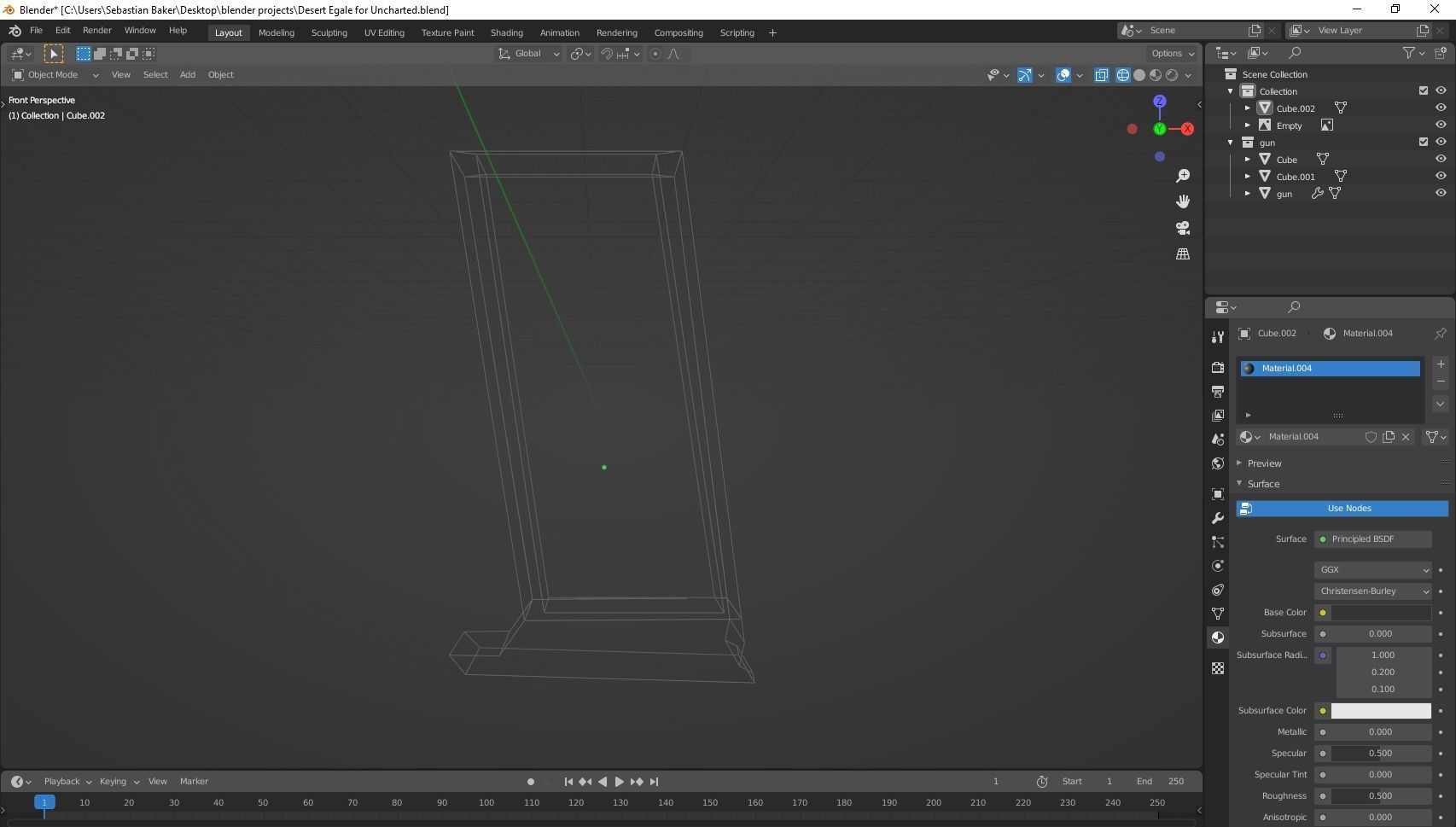The width and height of the screenshot is (1456, 827).
Task: Uncheck the gun collection checkbox
Action: 1424,143
